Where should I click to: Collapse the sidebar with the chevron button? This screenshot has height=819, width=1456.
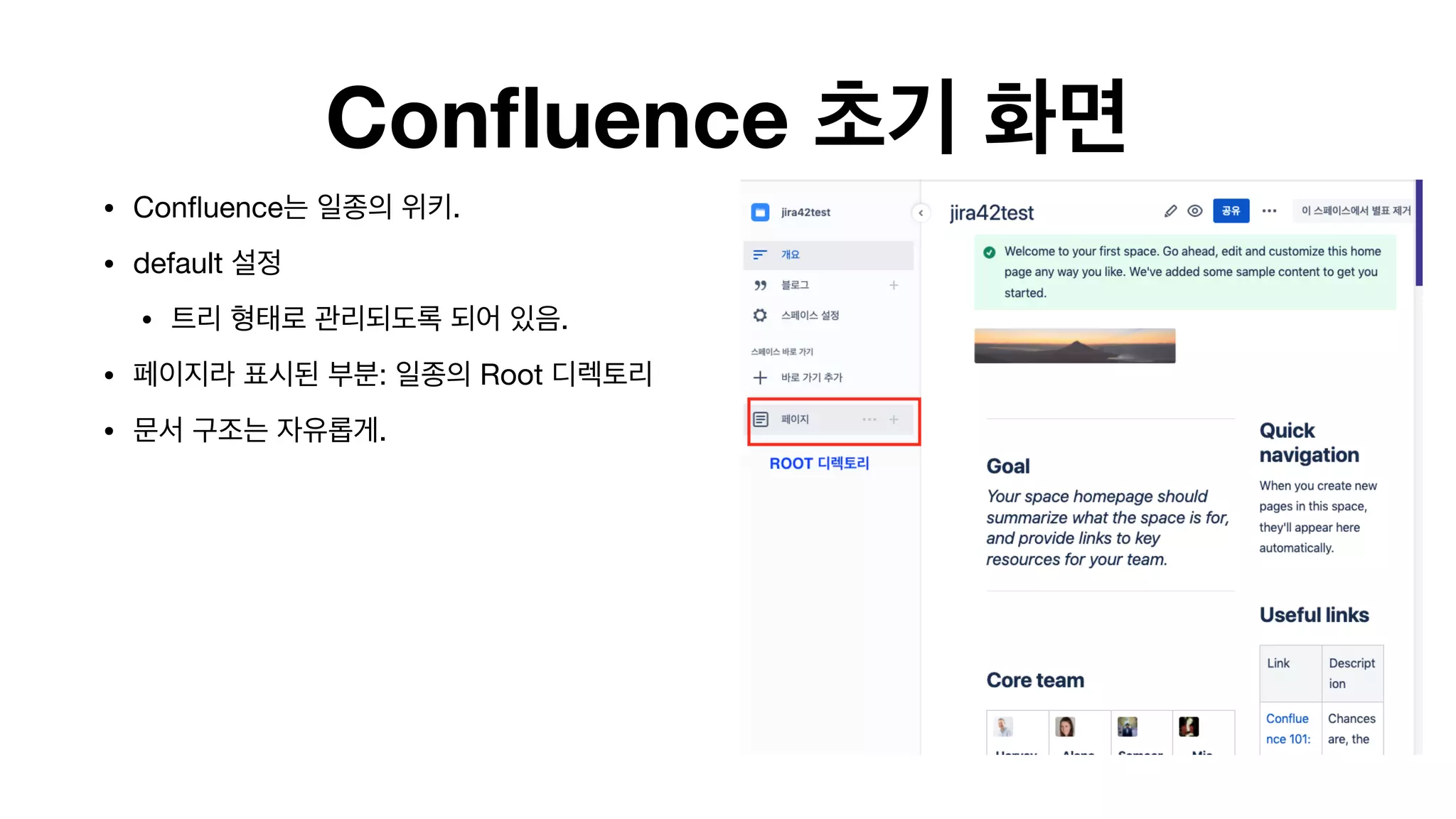coord(921,213)
